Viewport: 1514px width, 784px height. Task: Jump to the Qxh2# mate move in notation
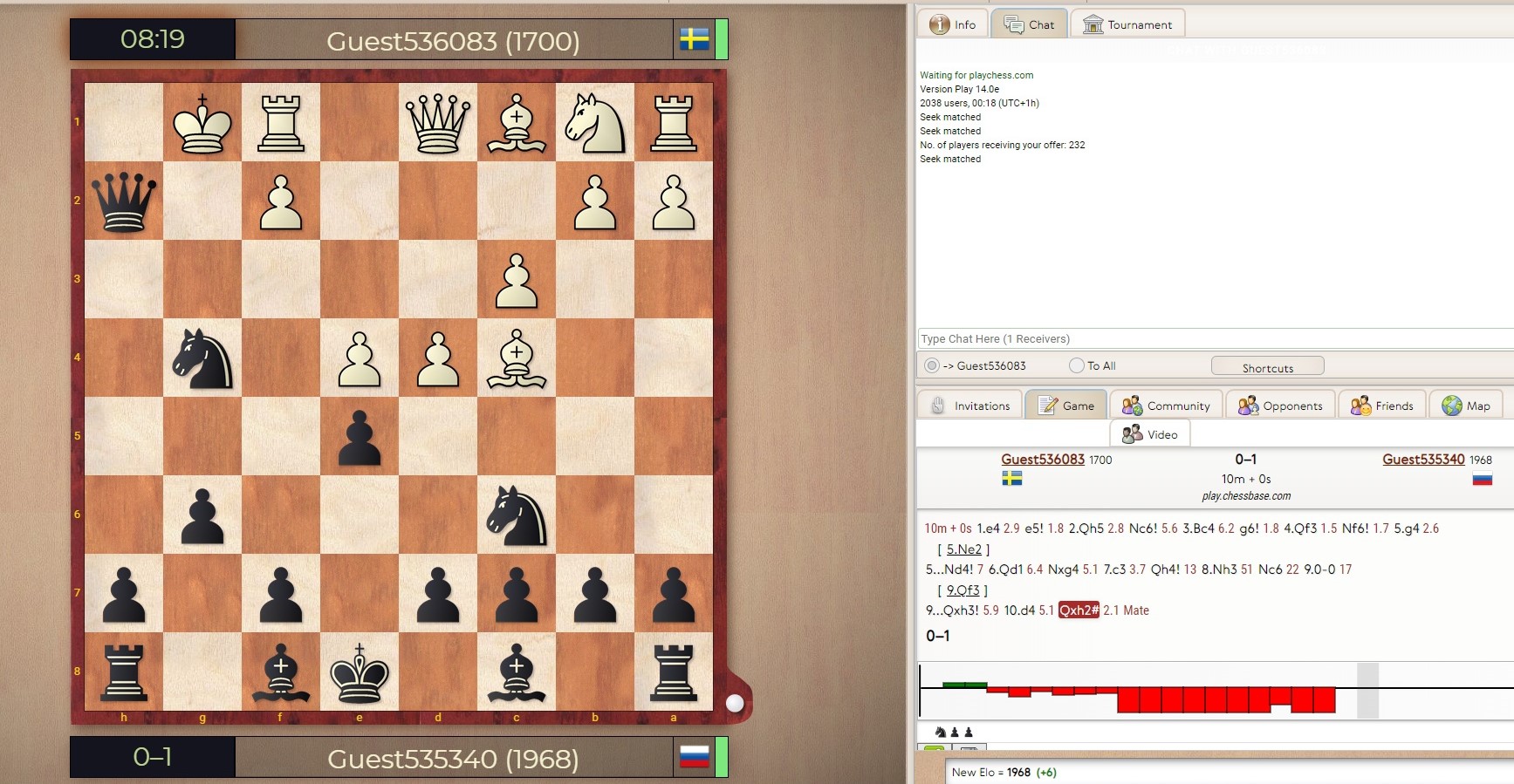coord(1079,610)
